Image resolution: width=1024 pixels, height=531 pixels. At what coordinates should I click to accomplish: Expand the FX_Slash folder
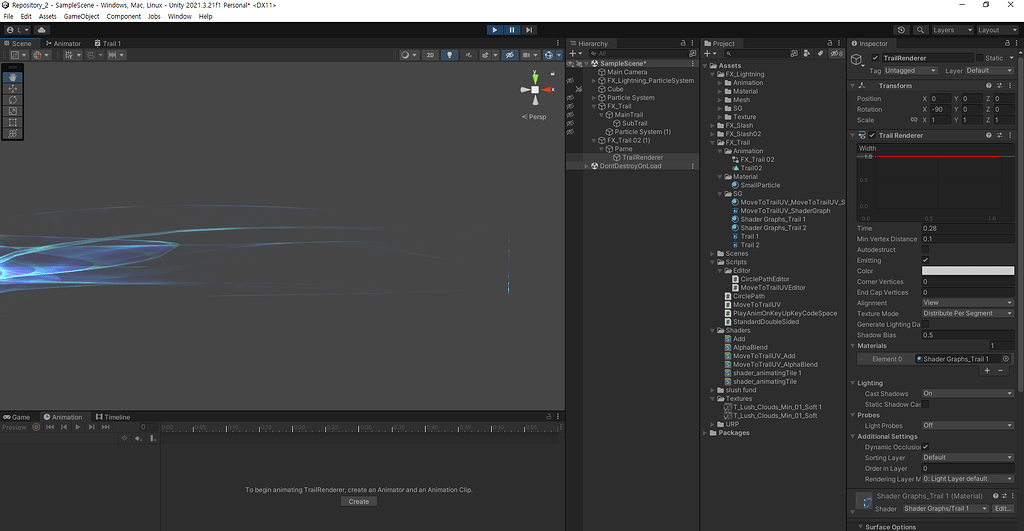point(713,125)
